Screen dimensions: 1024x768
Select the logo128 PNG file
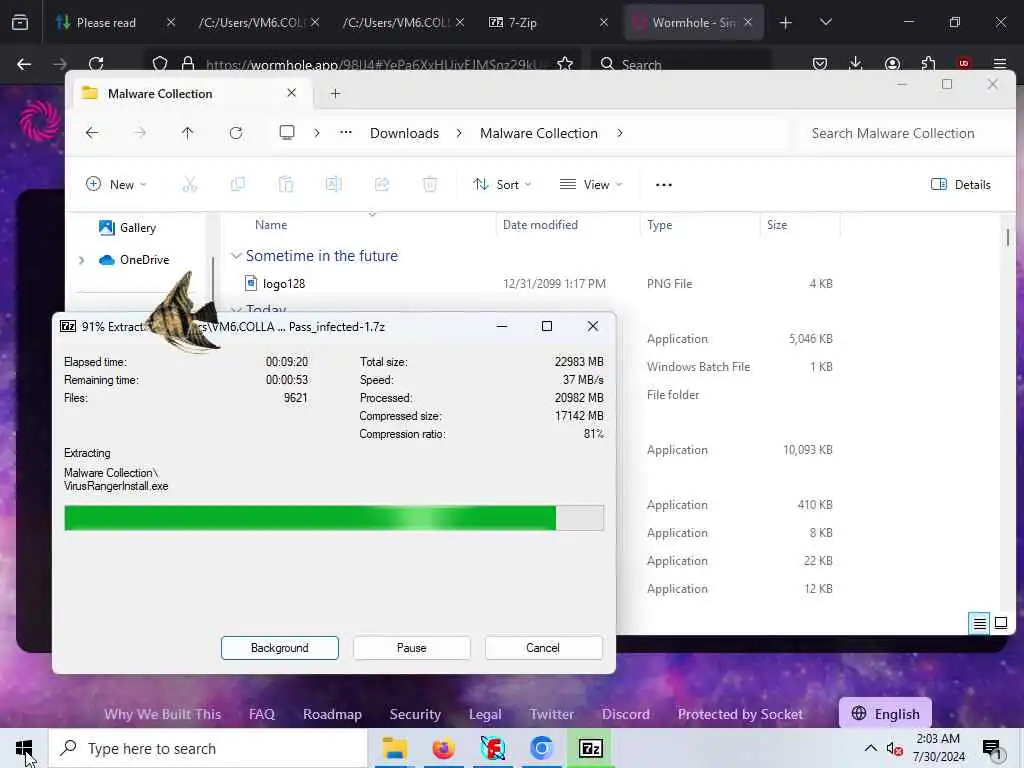click(284, 283)
